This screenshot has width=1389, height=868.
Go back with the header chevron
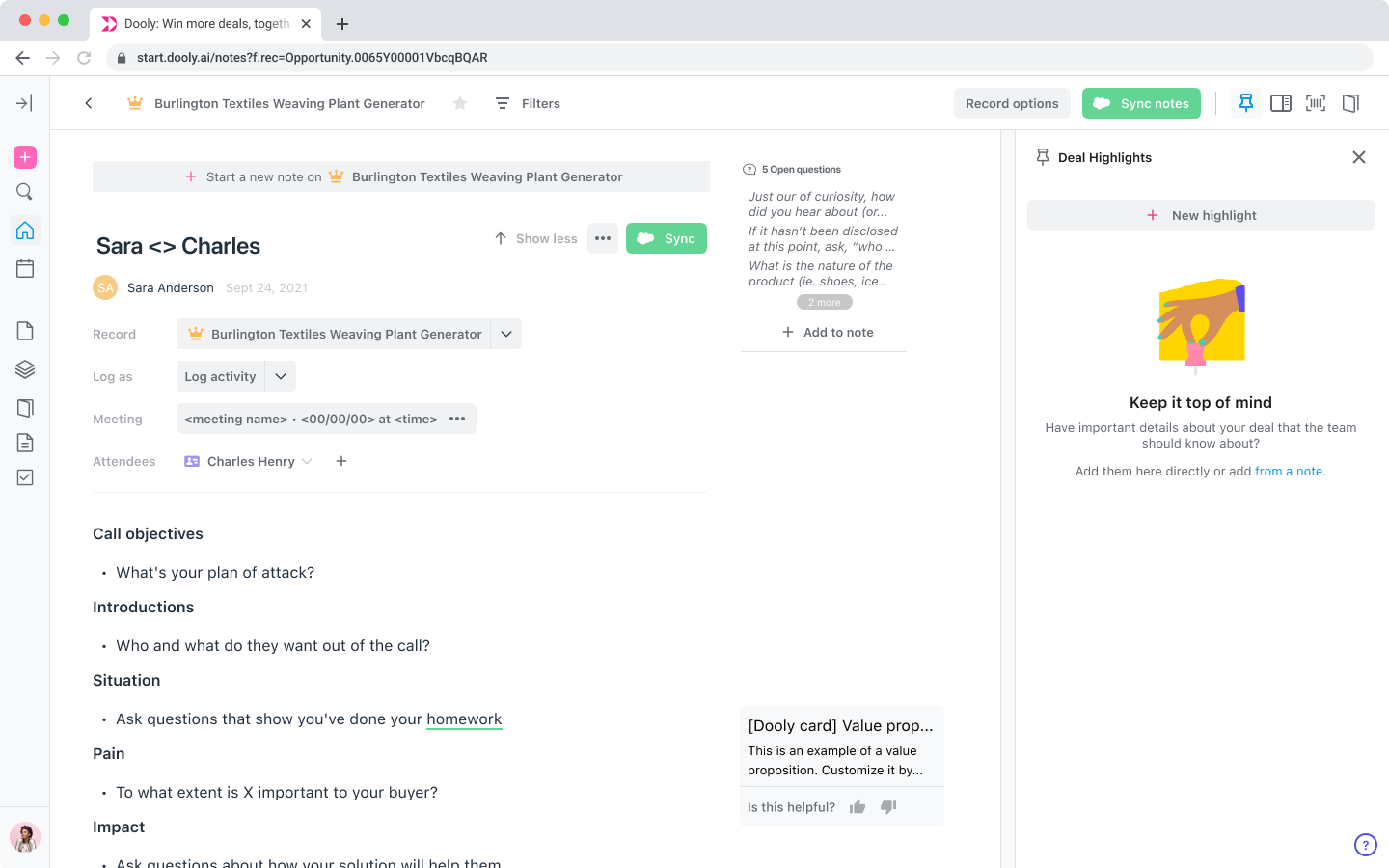(89, 103)
